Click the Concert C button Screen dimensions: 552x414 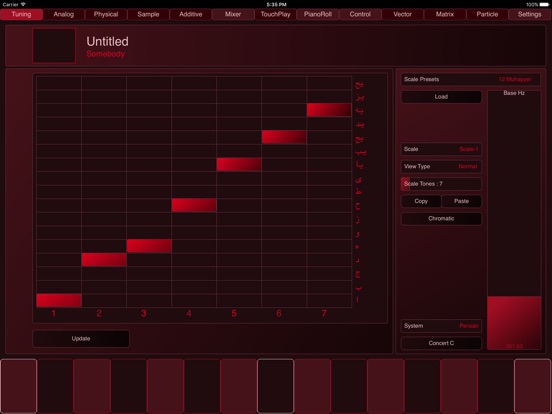(441, 343)
